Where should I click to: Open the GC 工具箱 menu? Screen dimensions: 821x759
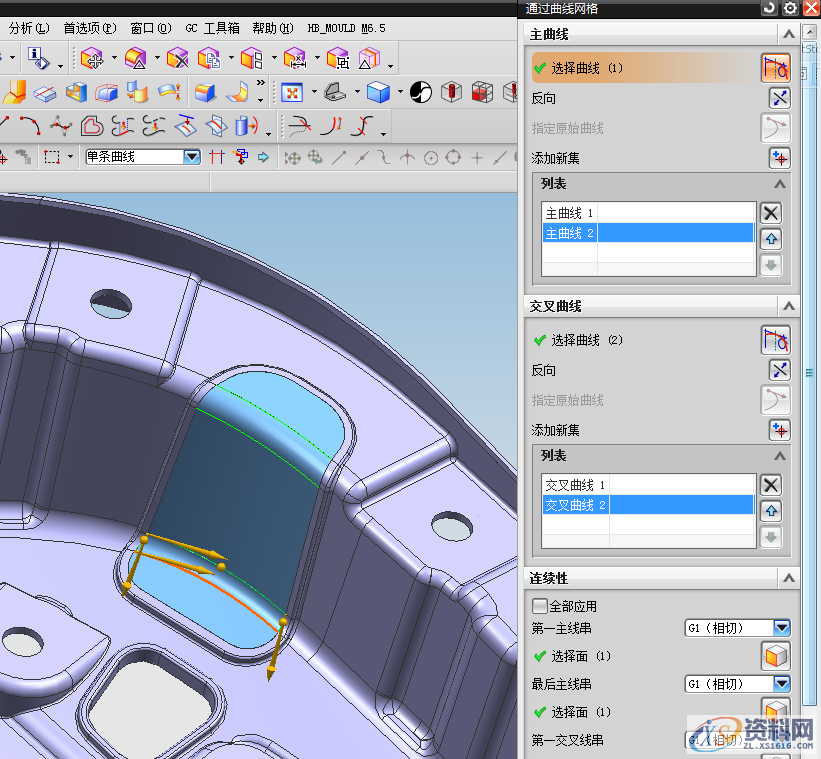[x=212, y=28]
